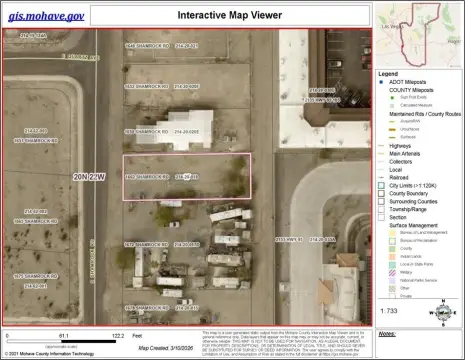This screenshot has width=465, height=360.
Task: Click the City Limits box symbol
Action: 381,186
